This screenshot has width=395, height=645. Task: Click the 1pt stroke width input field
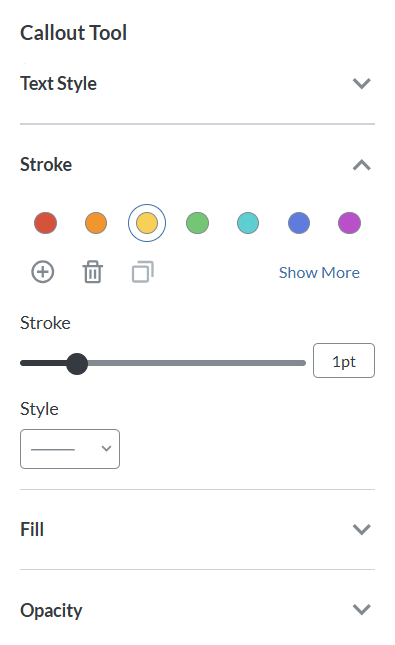pyautogui.click(x=344, y=360)
